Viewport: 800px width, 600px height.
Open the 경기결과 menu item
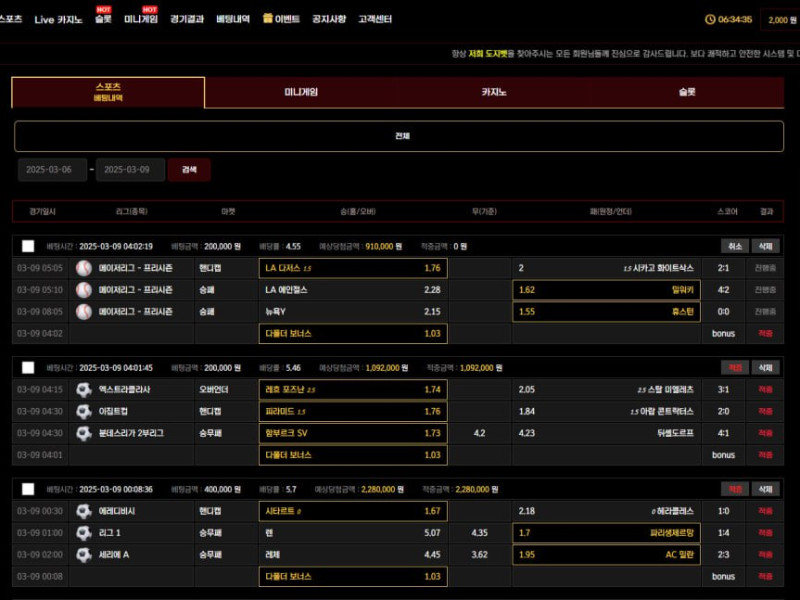click(x=187, y=19)
